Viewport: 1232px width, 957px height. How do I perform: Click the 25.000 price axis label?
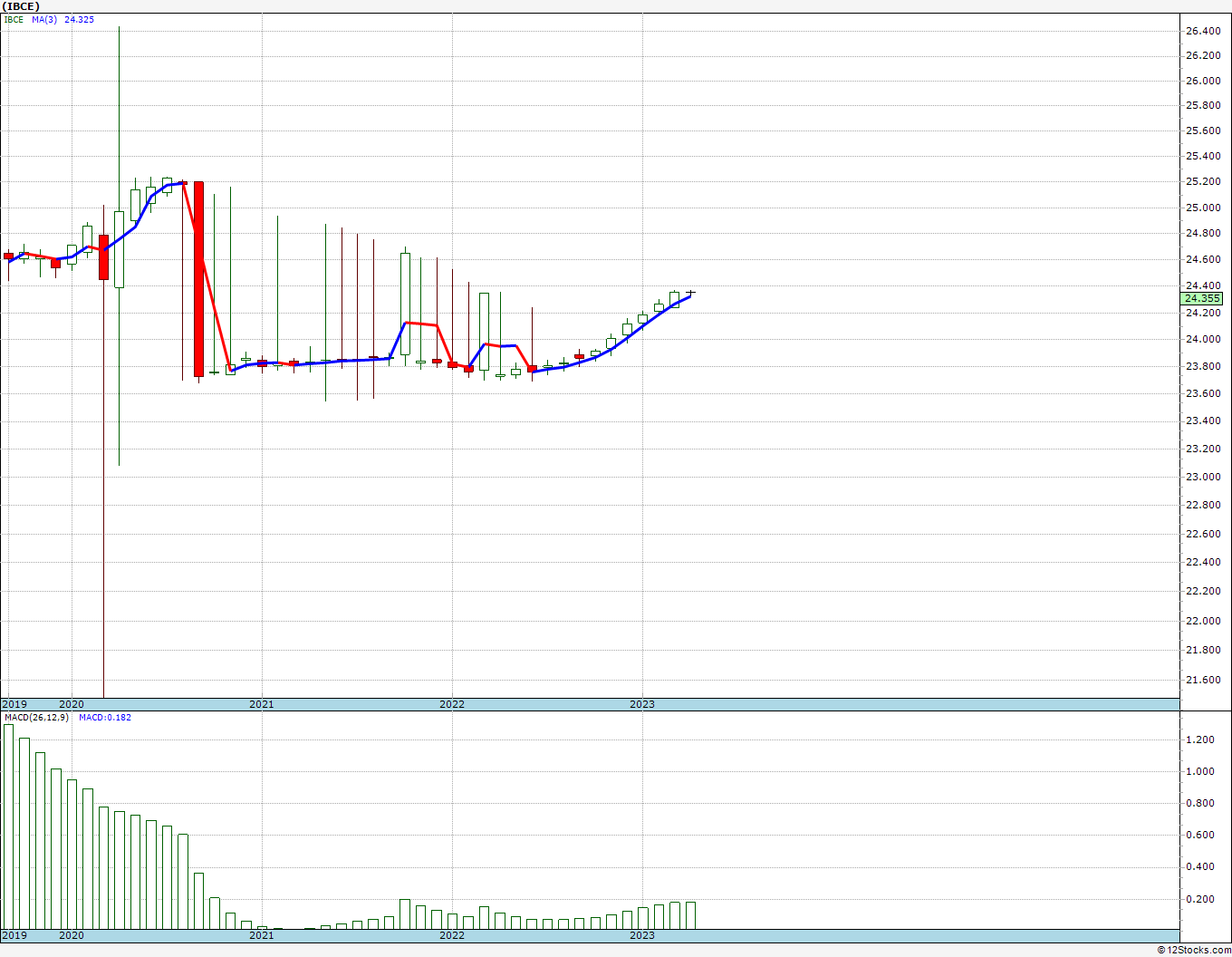pyautogui.click(x=1203, y=208)
